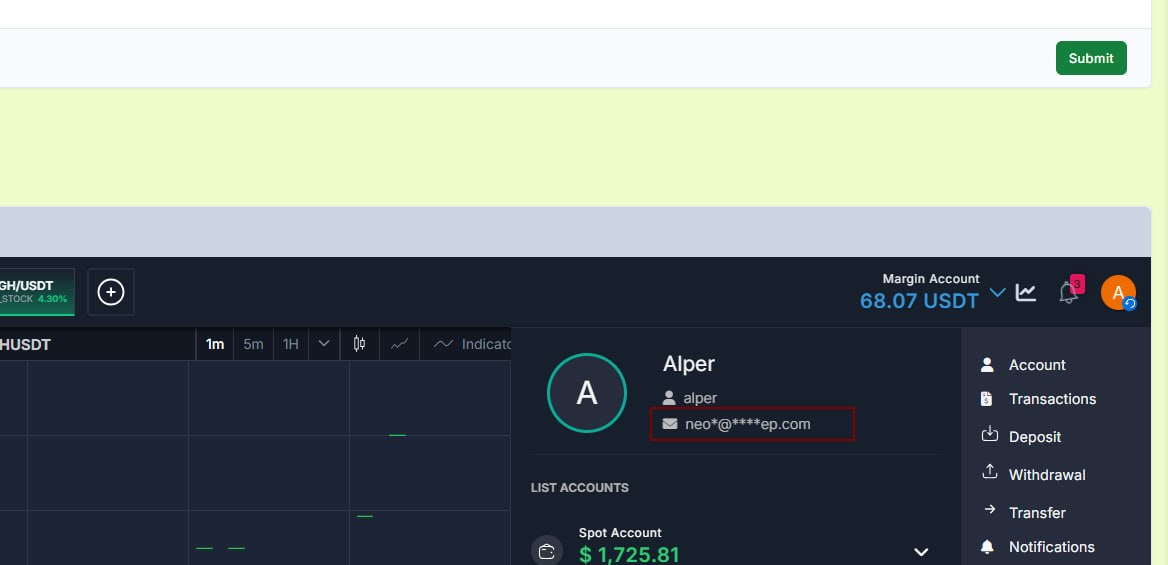Open the Notifications menu item

pos(1051,547)
